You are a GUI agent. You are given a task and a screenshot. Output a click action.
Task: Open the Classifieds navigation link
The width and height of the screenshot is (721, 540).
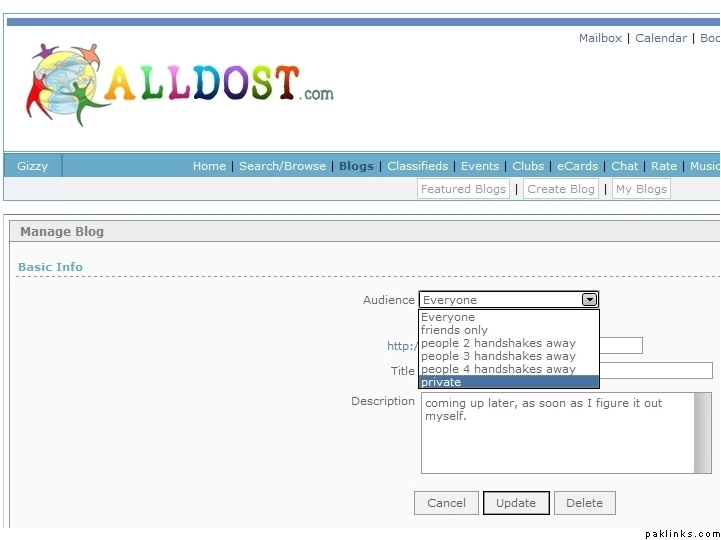click(x=417, y=166)
